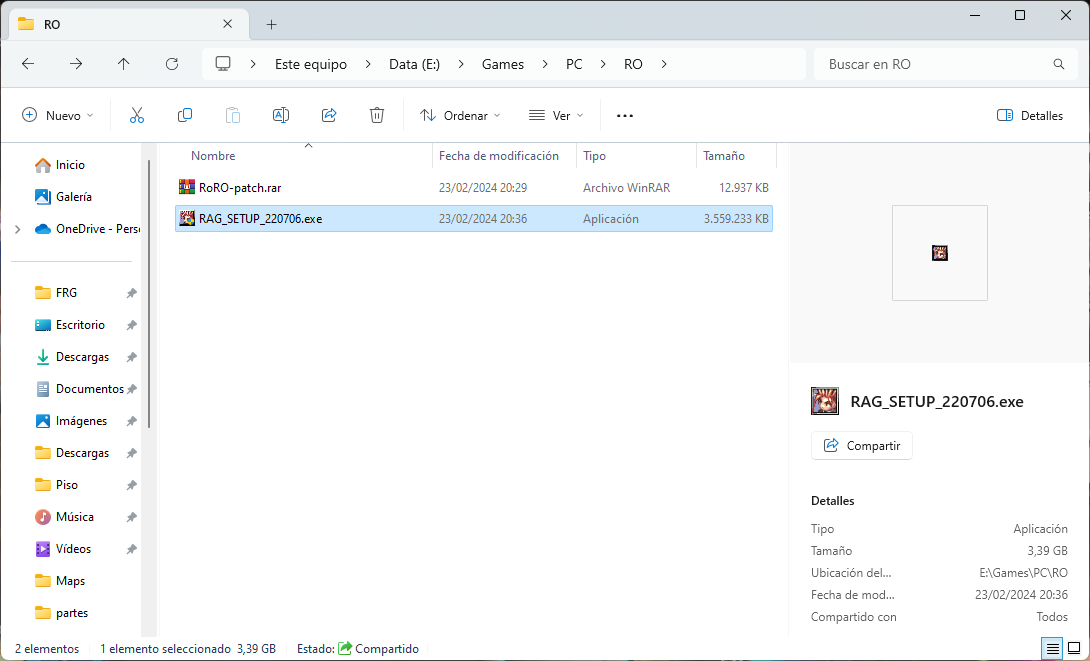Click the Buscar en RO search field
This screenshot has height=661, width=1090.
click(x=935, y=64)
